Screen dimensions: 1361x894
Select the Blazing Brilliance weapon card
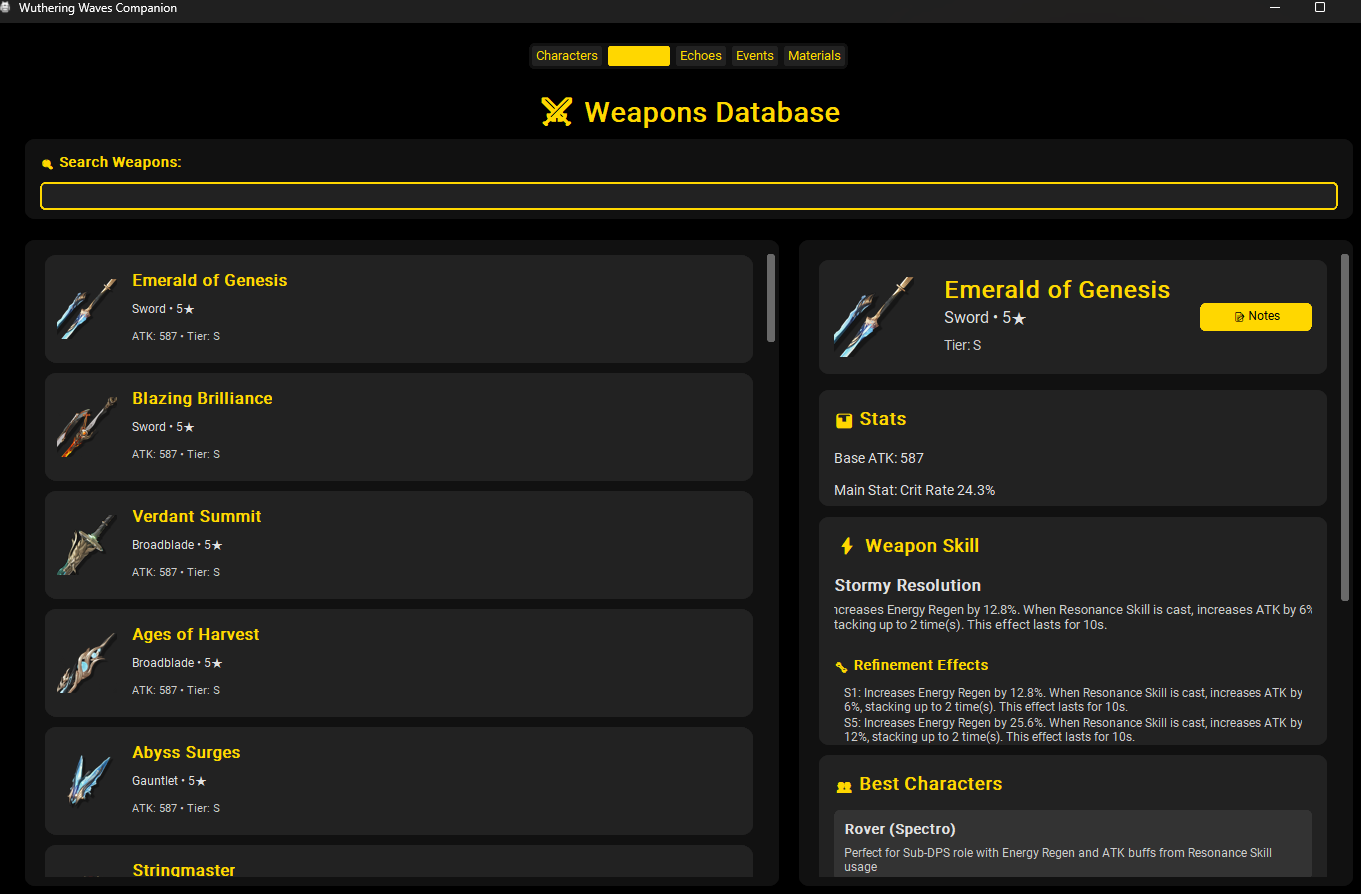tap(398, 427)
